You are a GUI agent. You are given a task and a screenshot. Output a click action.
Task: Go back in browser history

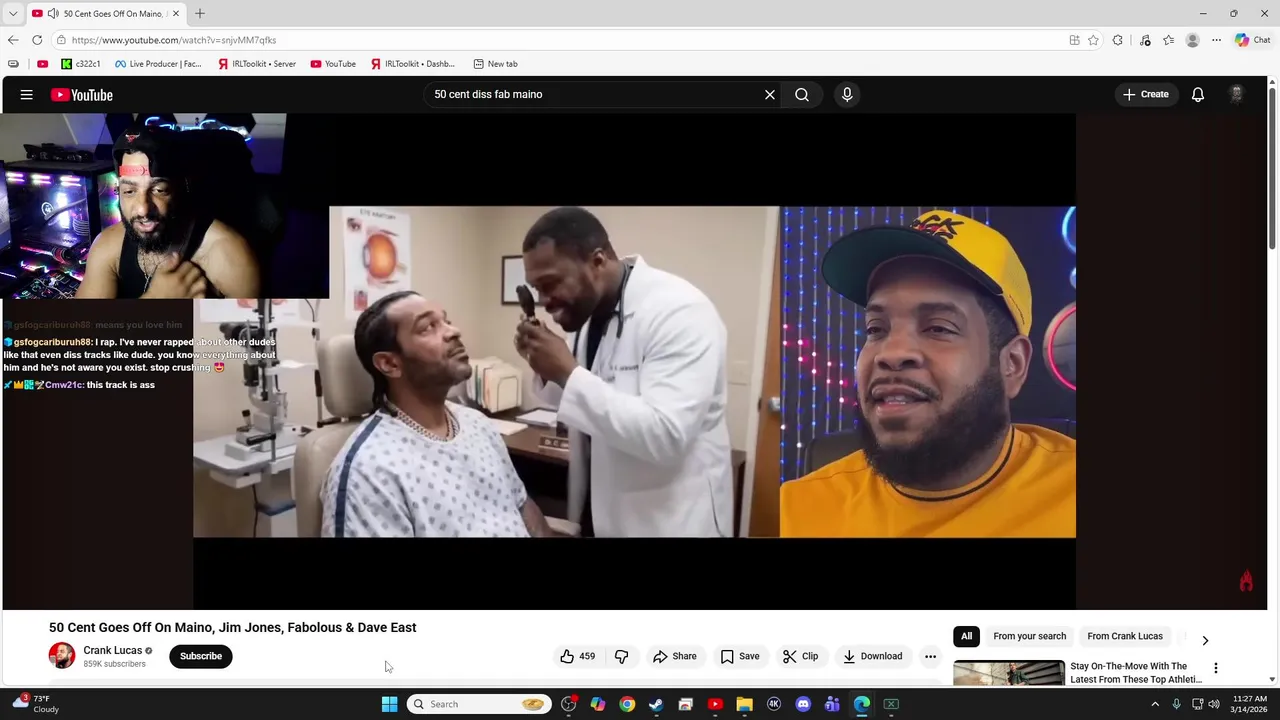[x=13, y=40]
